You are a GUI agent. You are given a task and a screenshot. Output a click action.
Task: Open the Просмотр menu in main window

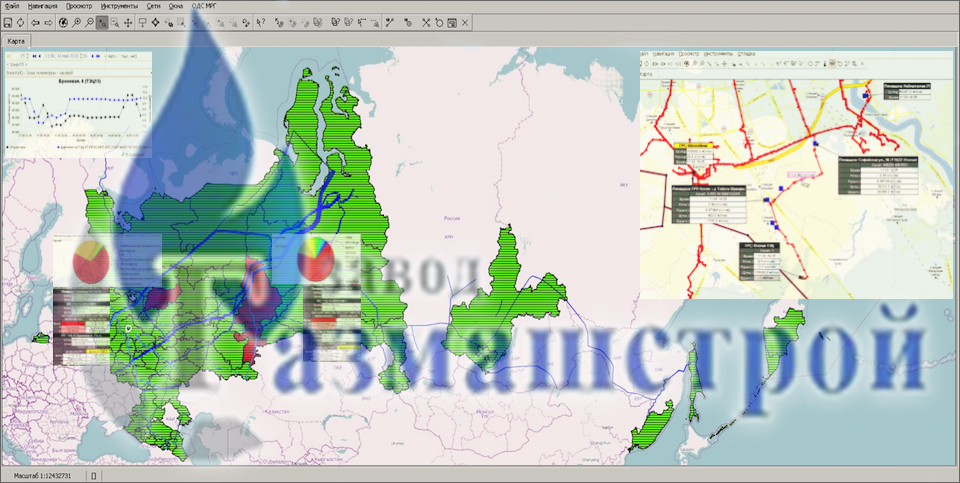click(x=78, y=6)
